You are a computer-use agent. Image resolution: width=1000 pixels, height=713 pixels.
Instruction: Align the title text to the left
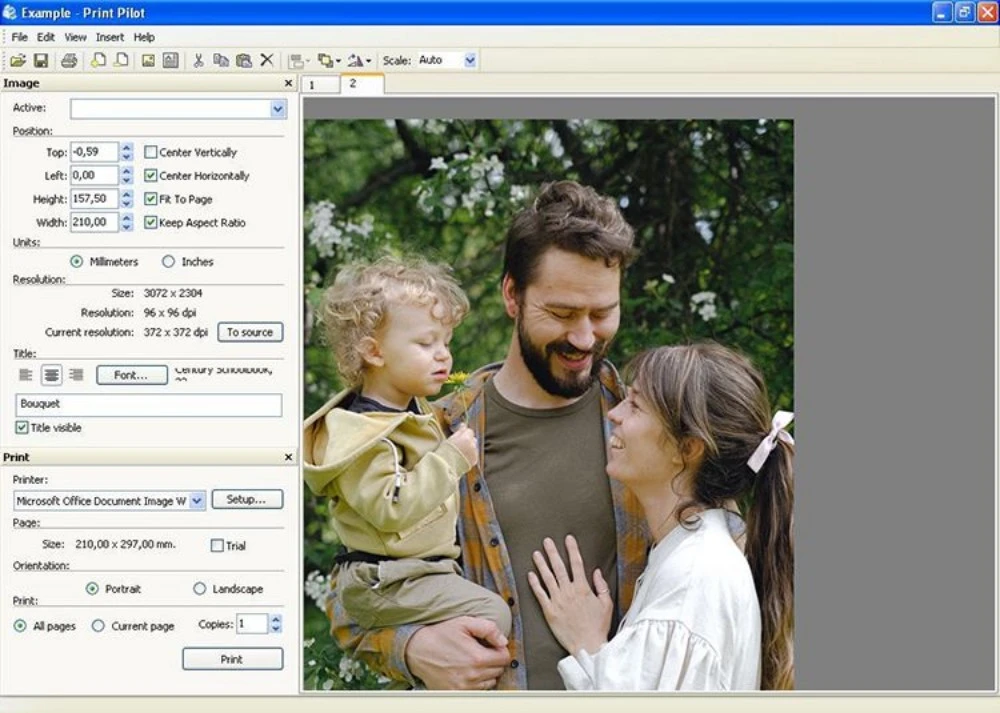[27, 375]
